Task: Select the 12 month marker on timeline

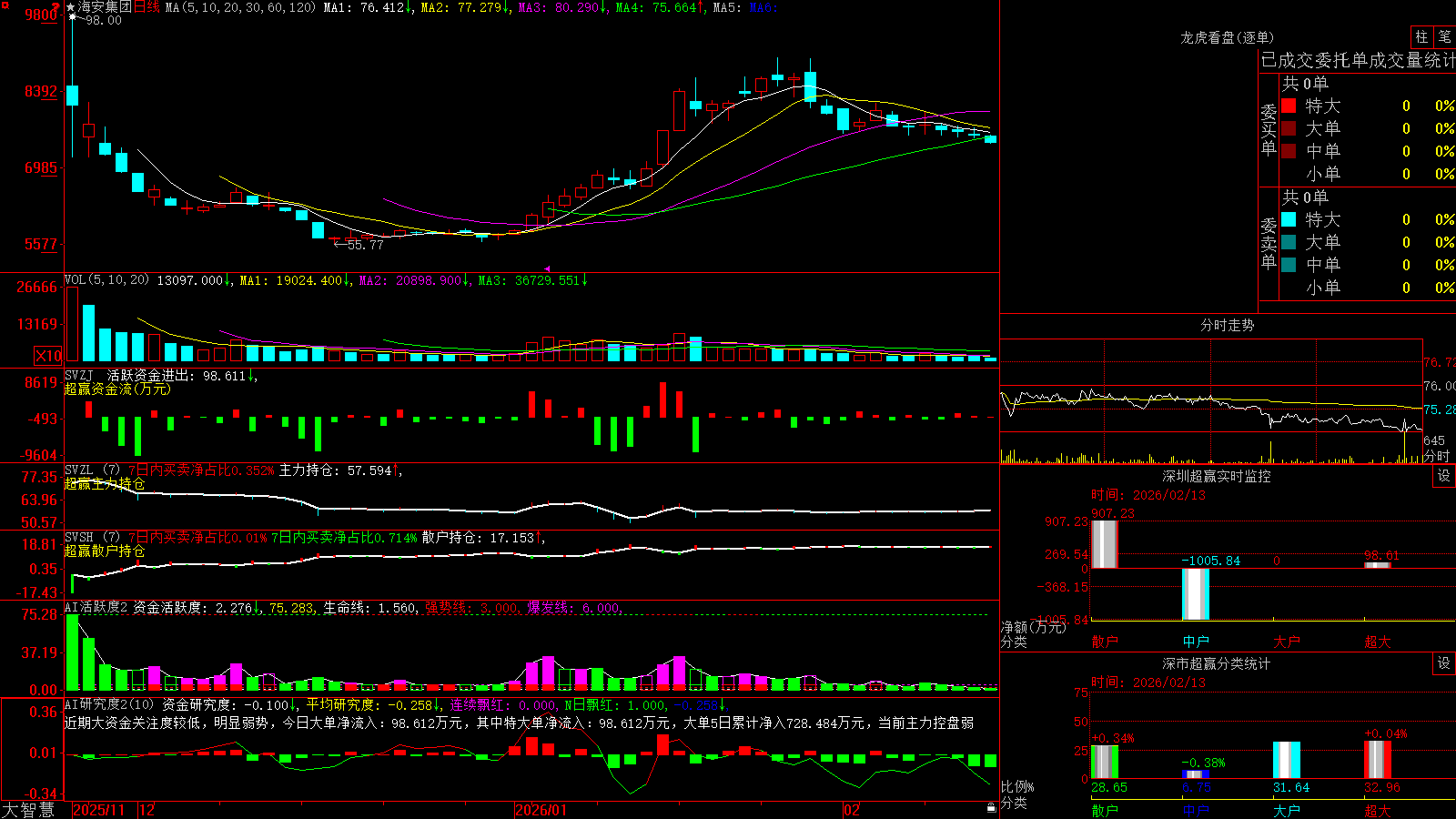Action: pyautogui.click(x=147, y=810)
